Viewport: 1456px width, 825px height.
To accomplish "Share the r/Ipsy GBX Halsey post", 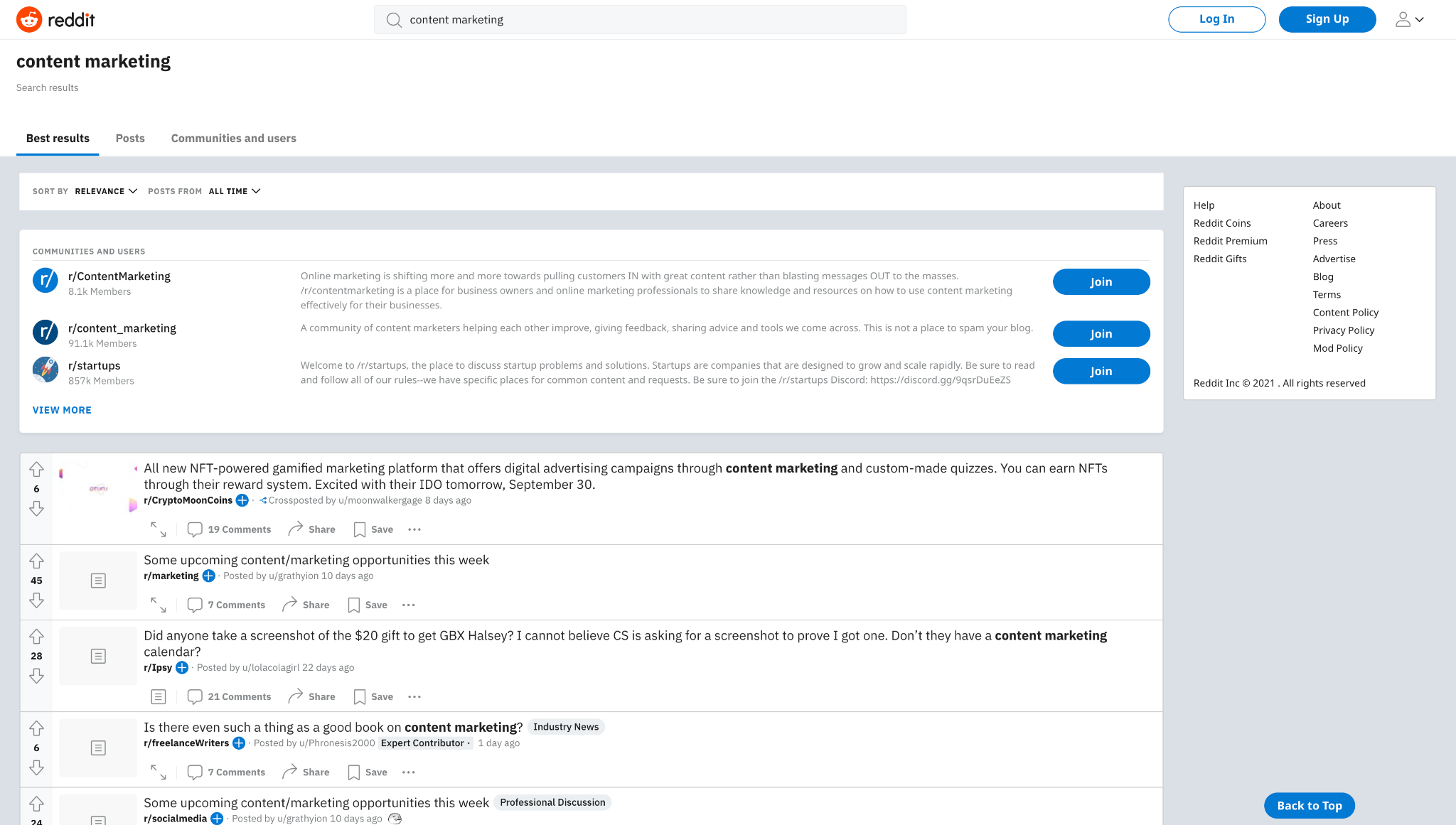I will tap(311, 697).
